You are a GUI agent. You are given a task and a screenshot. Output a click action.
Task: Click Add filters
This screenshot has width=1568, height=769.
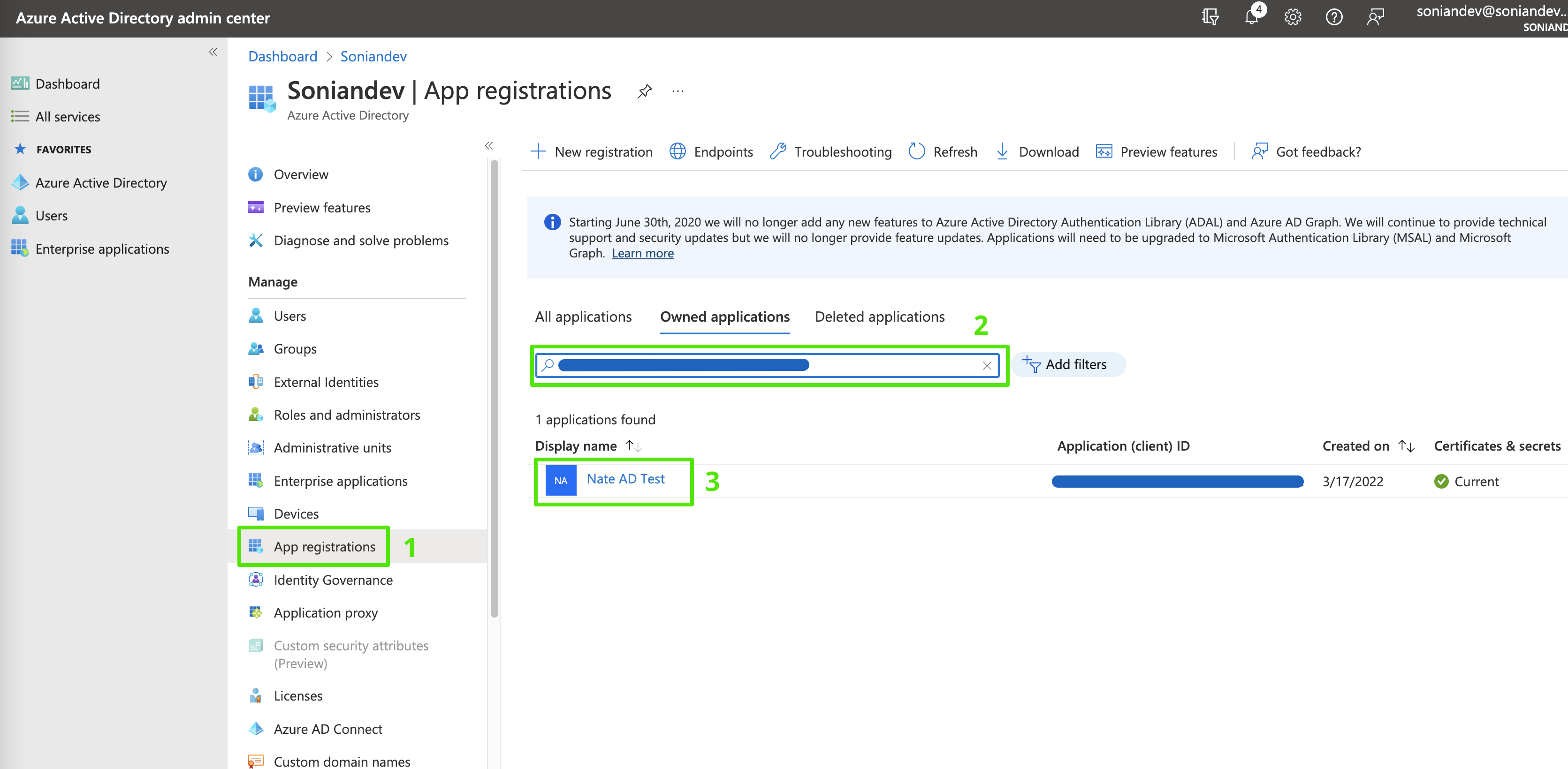click(1068, 364)
